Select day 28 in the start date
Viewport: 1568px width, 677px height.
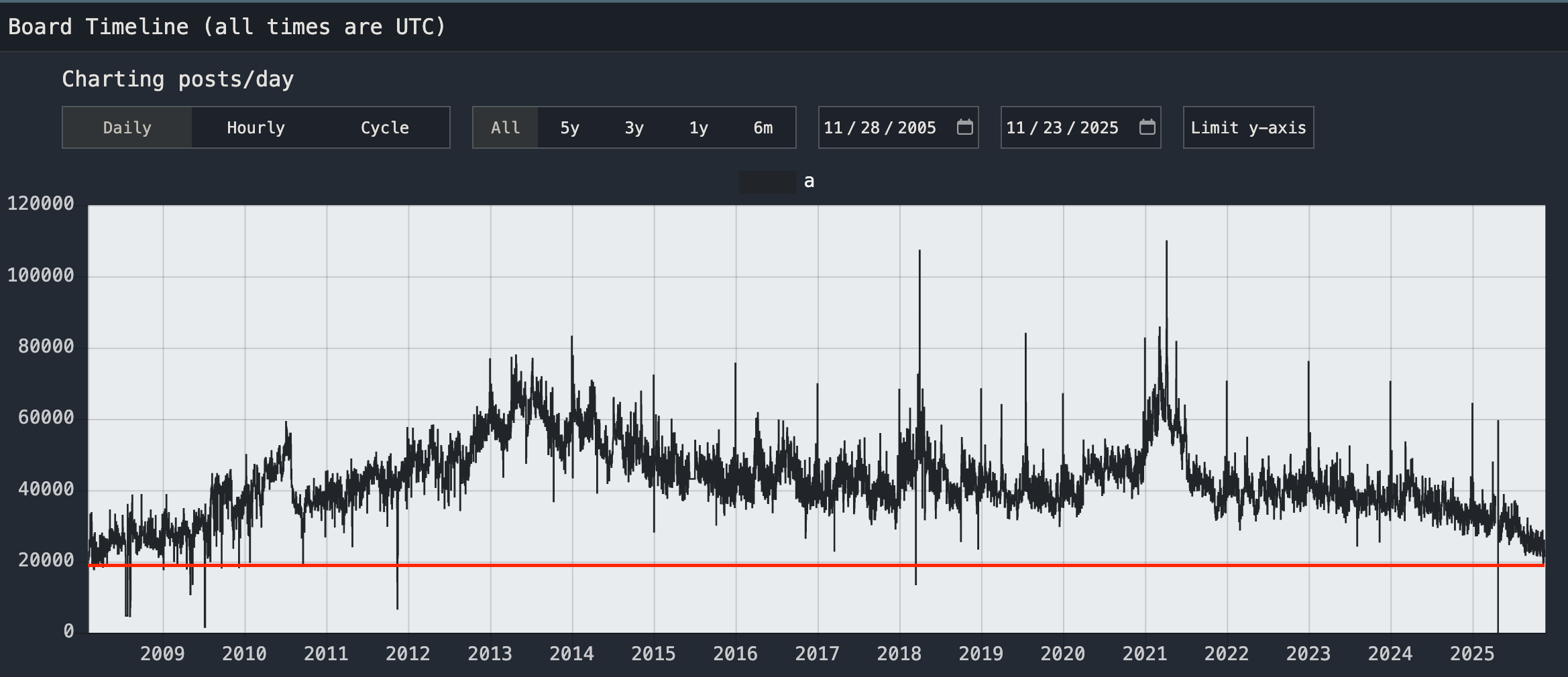click(870, 127)
